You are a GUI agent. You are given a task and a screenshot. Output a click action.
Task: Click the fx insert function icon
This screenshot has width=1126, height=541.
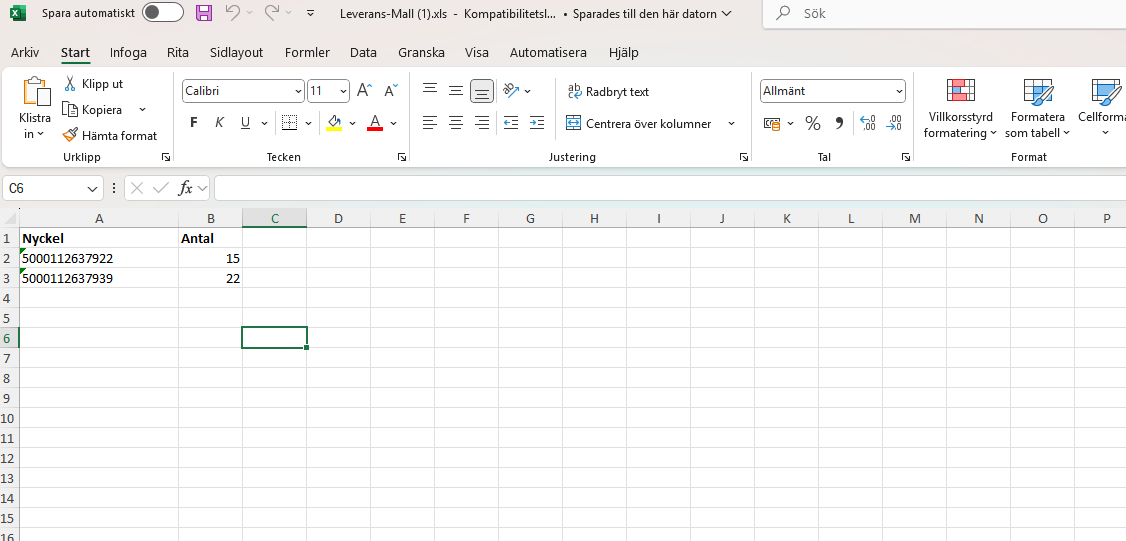pos(186,188)
